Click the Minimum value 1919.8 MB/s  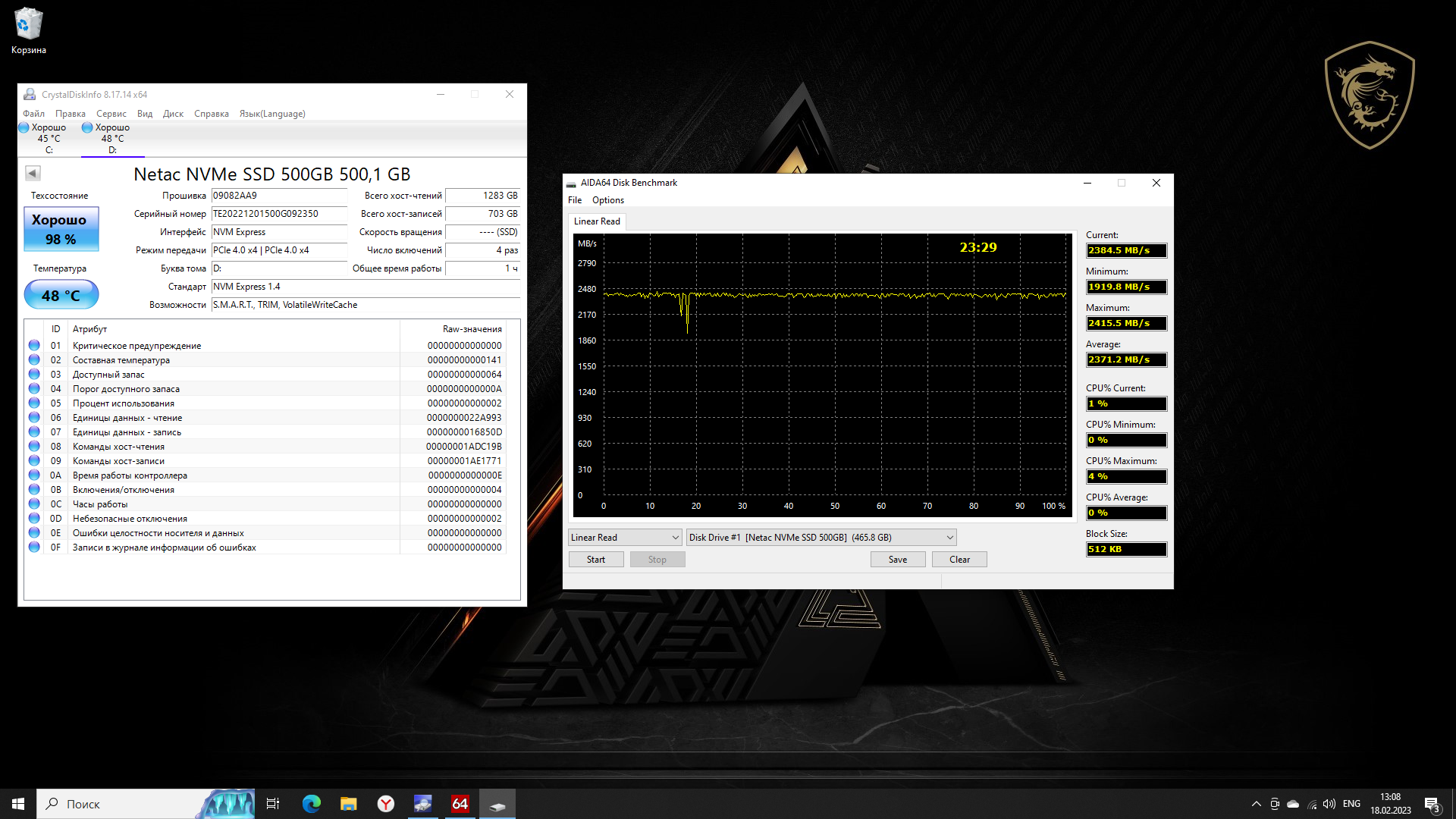coord(1126,287)
